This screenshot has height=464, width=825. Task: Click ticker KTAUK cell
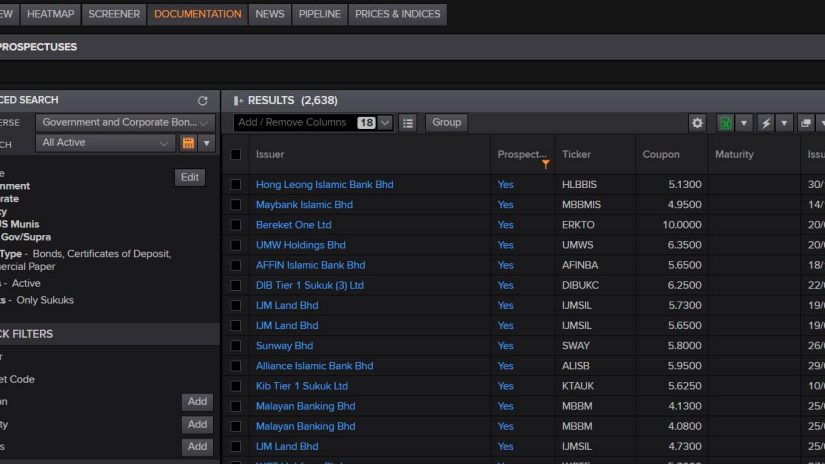(x=578, y=386)
